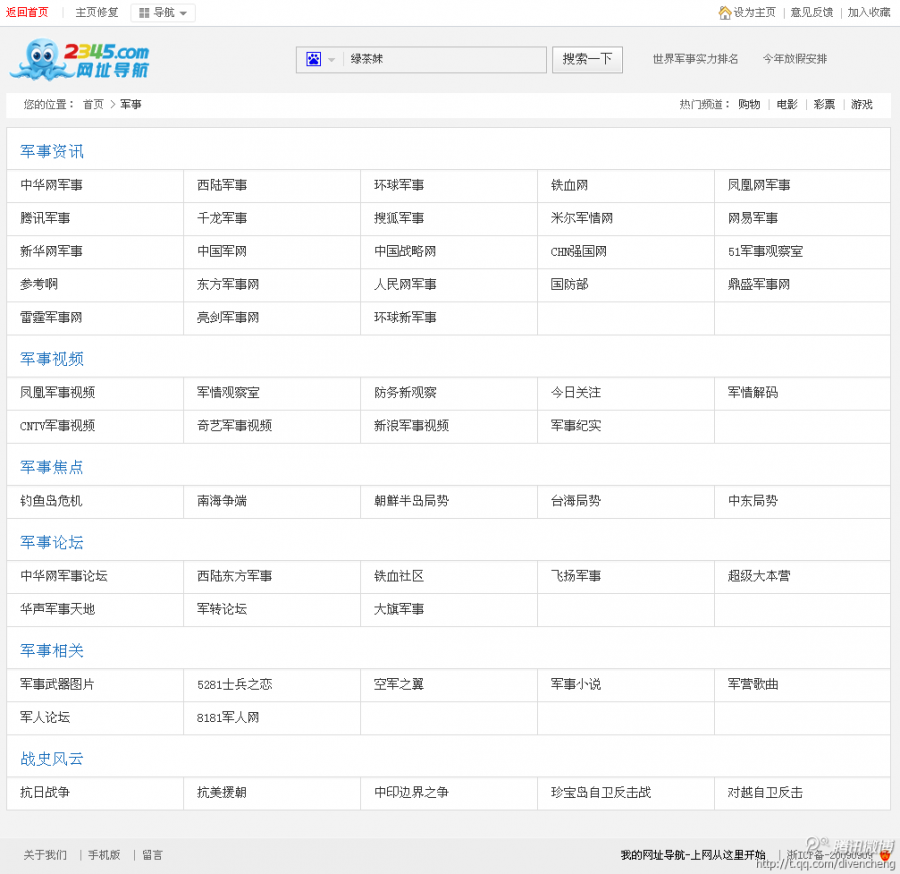The image size is (900, 874).
Task: Select the 购物 hot channel
Action: 749,104
